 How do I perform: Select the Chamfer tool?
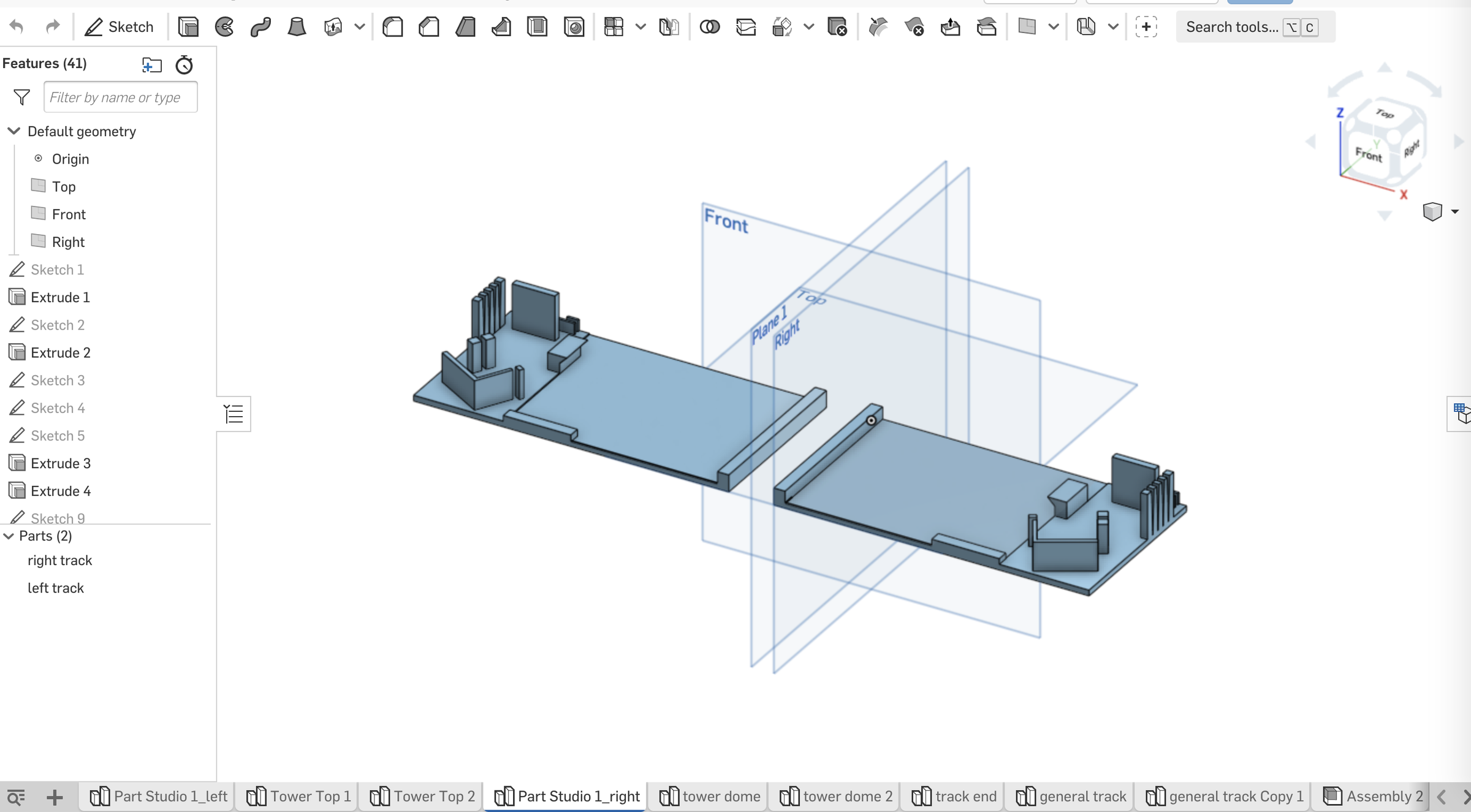coord(429,27)
